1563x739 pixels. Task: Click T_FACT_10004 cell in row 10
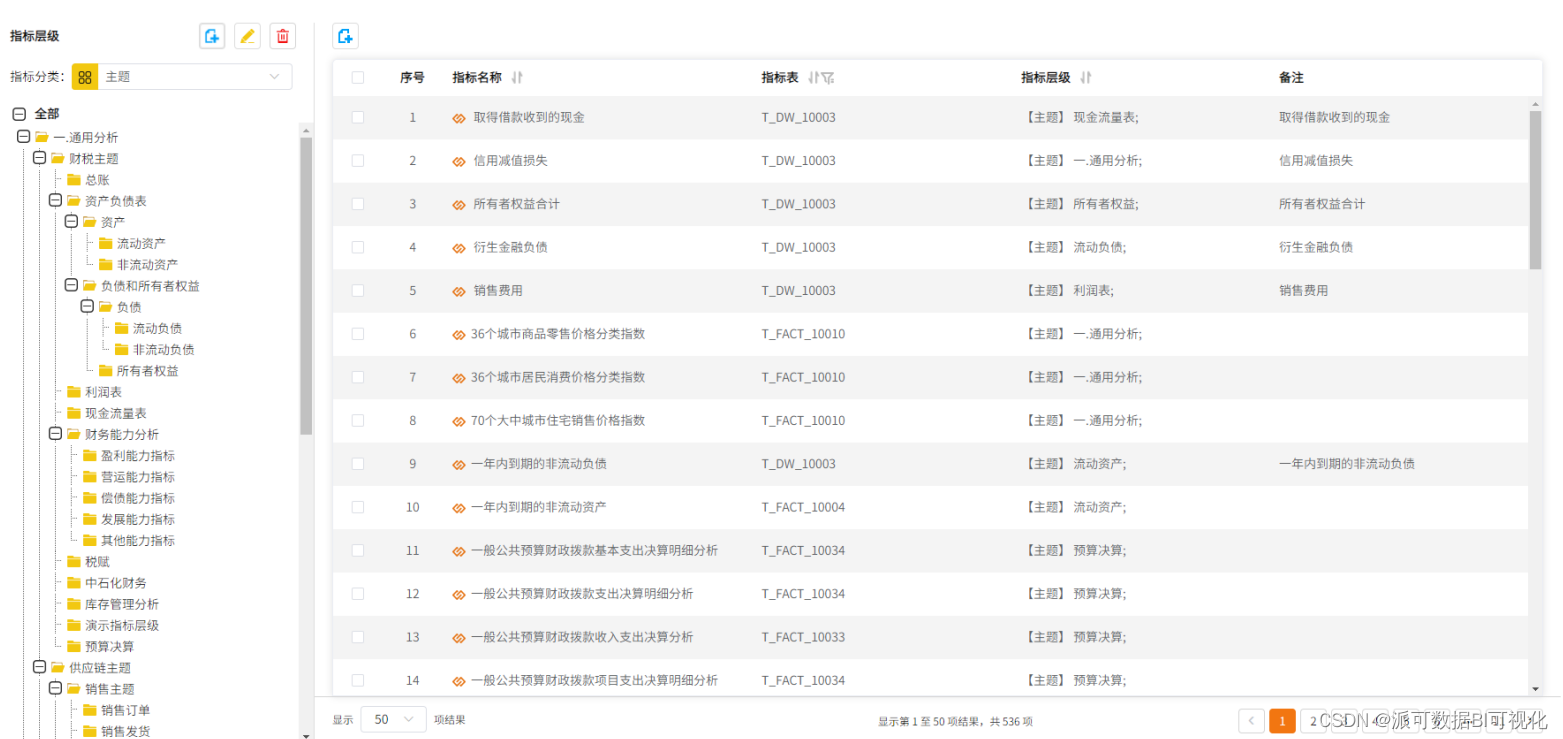(x=803, y=507)
